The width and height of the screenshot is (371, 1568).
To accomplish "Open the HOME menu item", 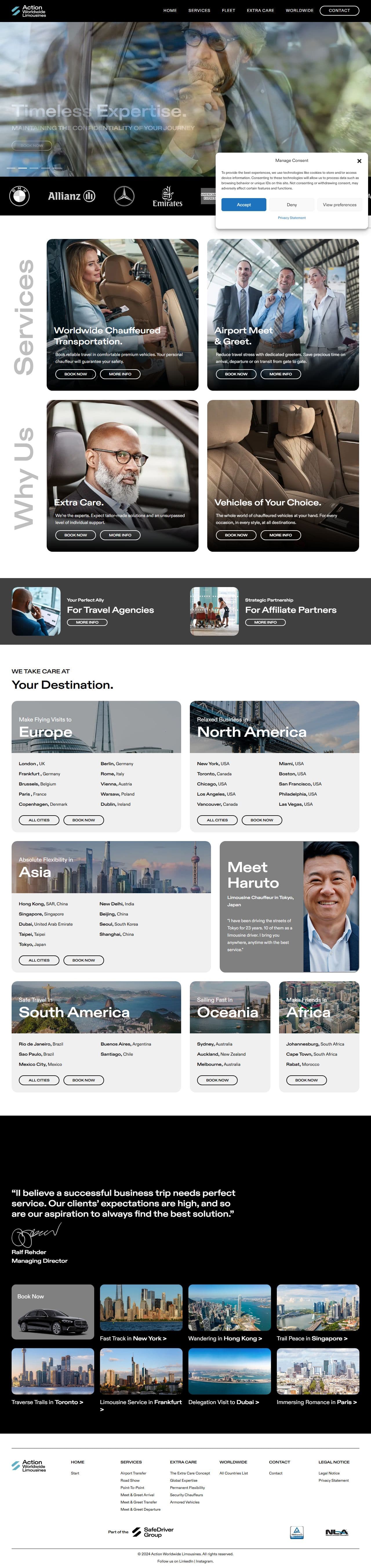I will (170, 10).
